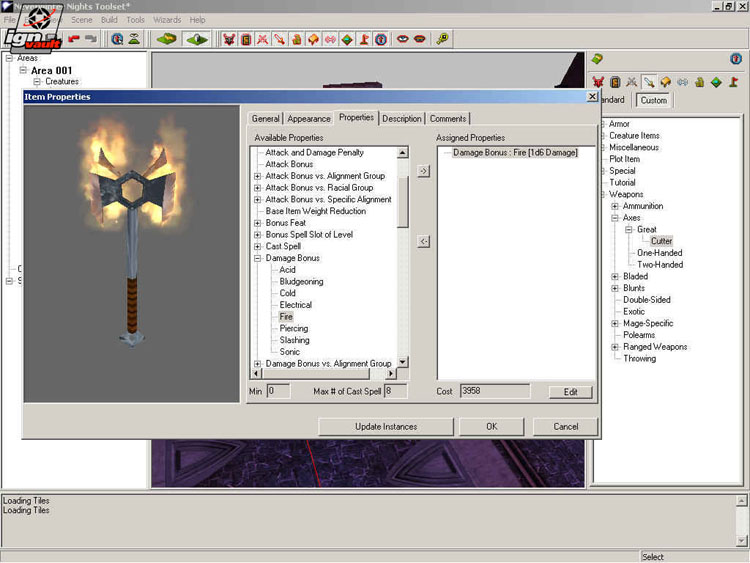Toggle placeables chest icon in the main toolbar
The height and width of the screenshot is (563, 750).
pos(313,39)
